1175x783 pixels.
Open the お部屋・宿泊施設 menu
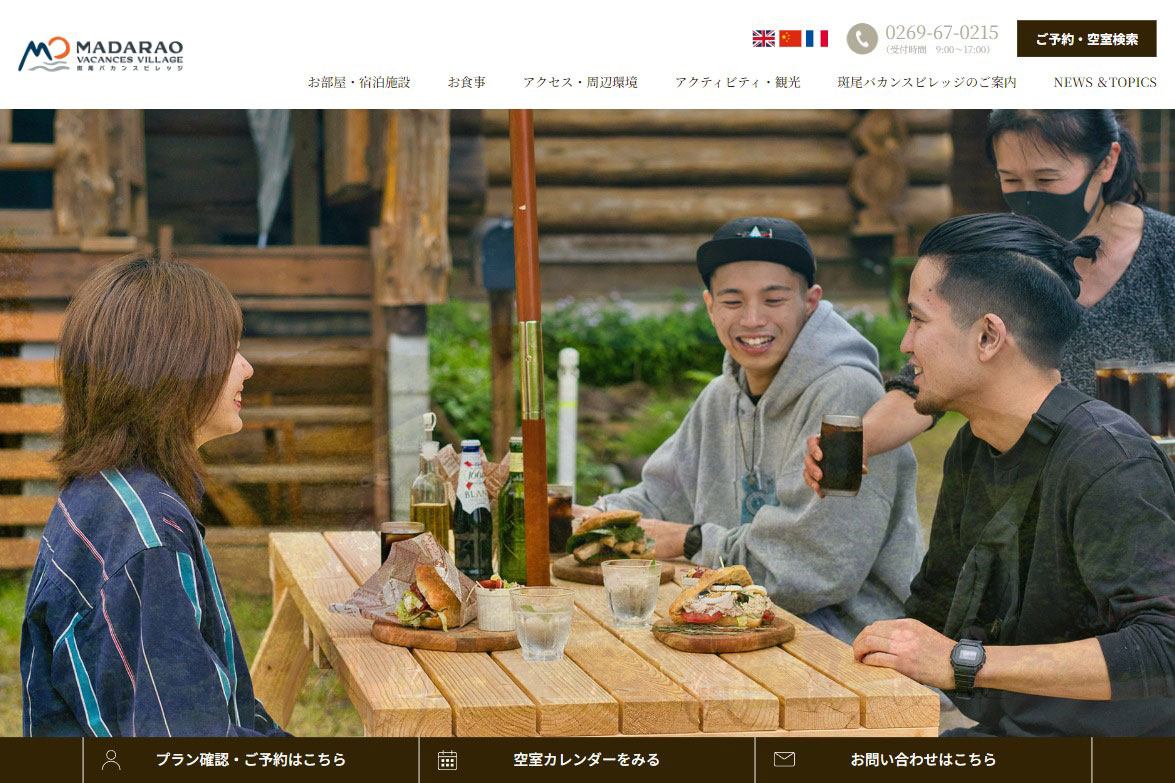click(x=359, y=82)
